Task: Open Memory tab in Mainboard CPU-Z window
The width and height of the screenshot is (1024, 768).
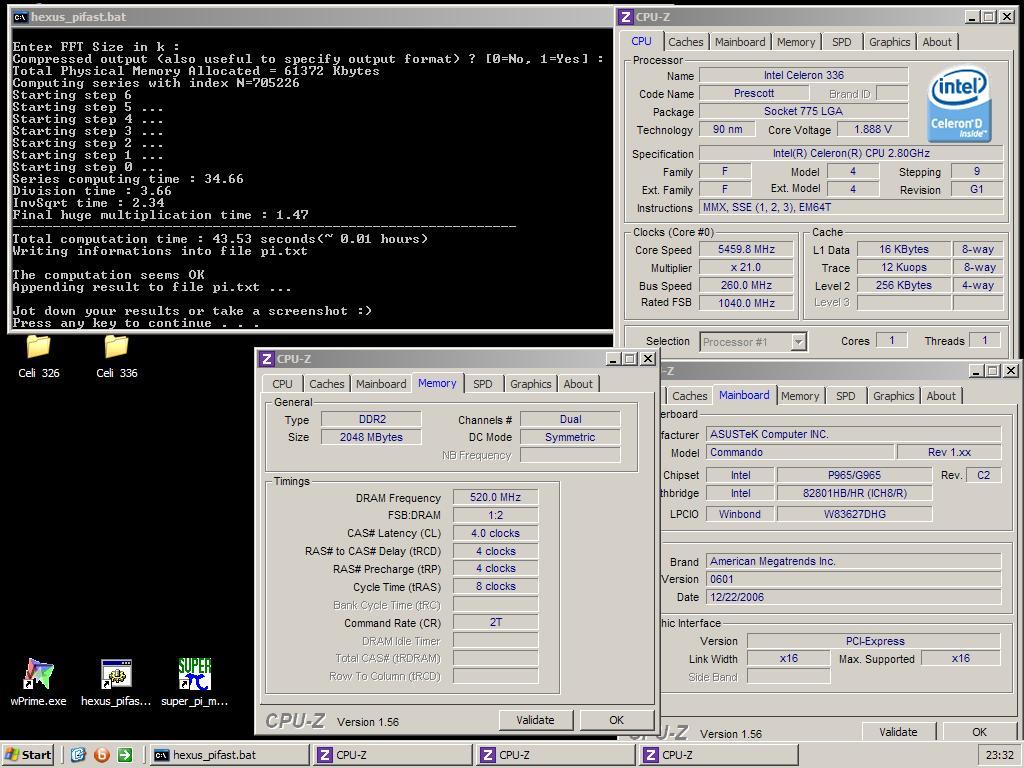Action: [x=799, y=396]
